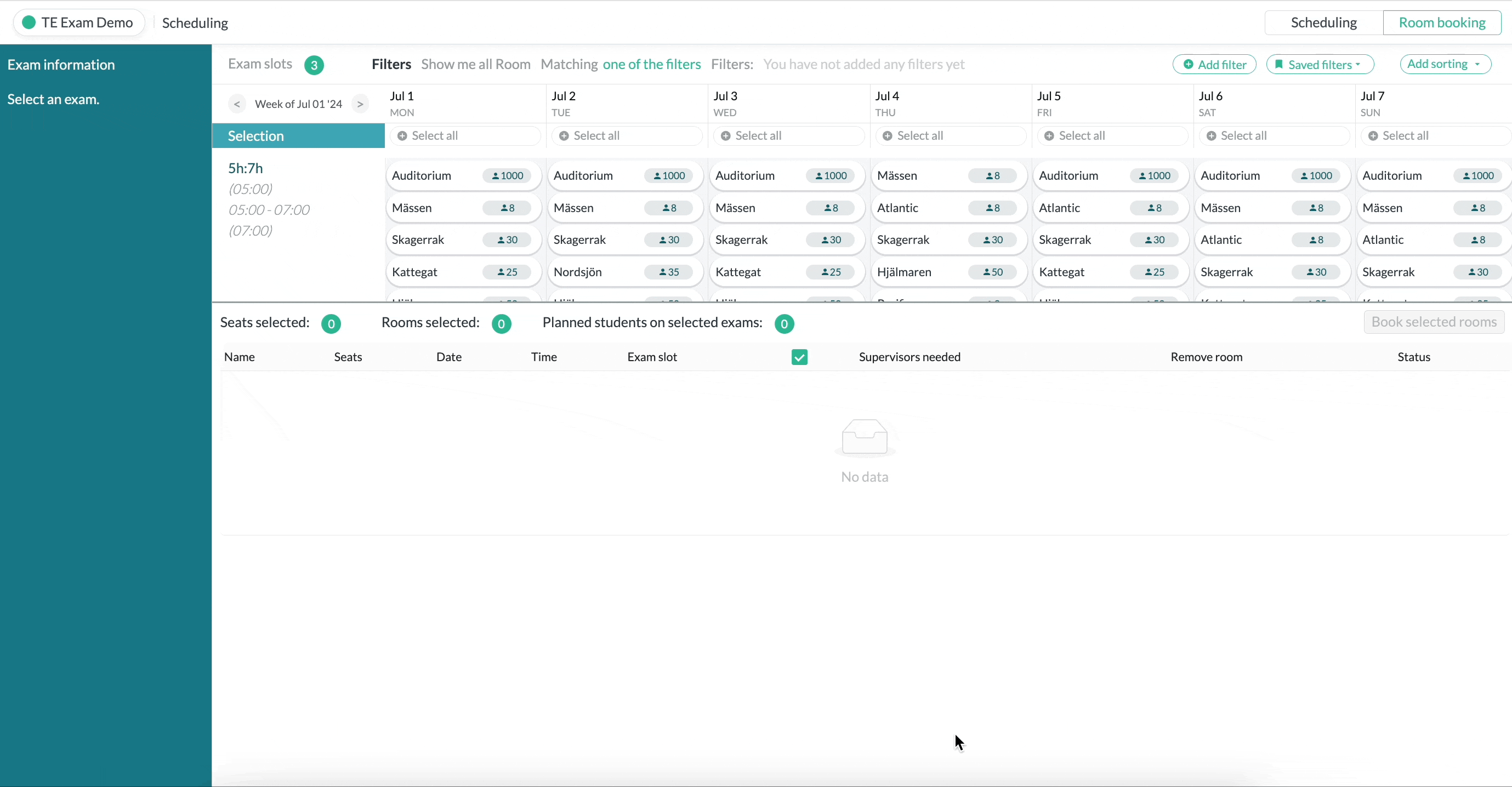Viewport: 1512px width, 787px height.
Task: Click the green TE Exam Demo status dot
Action: point(28,23)
